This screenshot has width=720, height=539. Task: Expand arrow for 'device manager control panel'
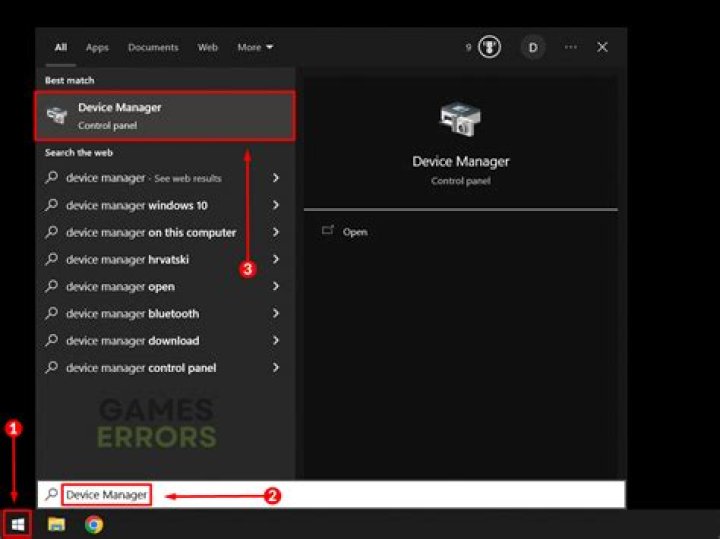coord(275,368)
